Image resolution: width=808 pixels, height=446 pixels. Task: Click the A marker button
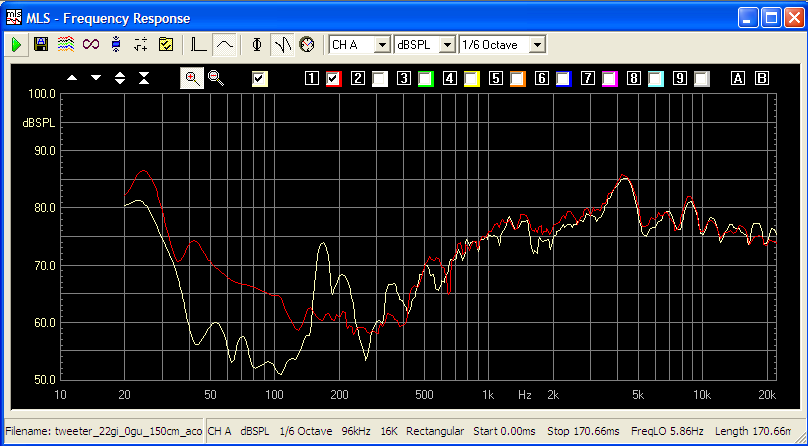tap(738, 78)
